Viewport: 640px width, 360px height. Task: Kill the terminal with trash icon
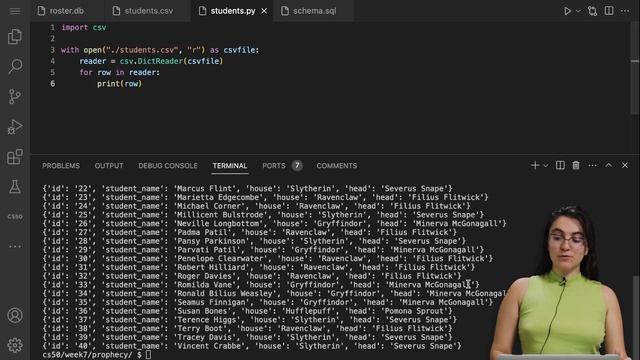point(576,165)
